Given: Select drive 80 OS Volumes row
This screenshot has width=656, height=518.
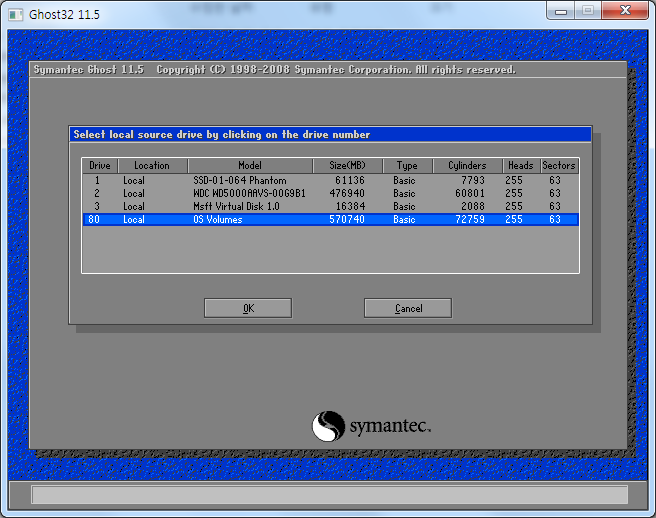Looking at the screenshot, I should [x=331, y=219].
